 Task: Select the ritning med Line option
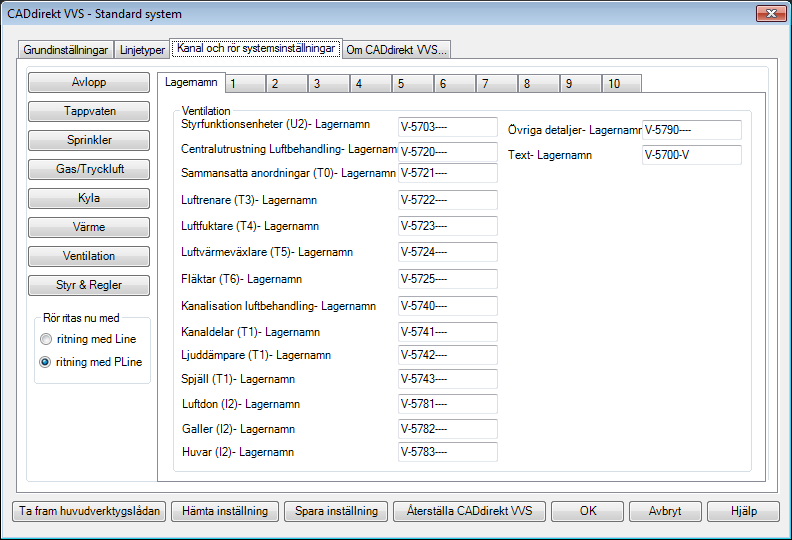88,339
